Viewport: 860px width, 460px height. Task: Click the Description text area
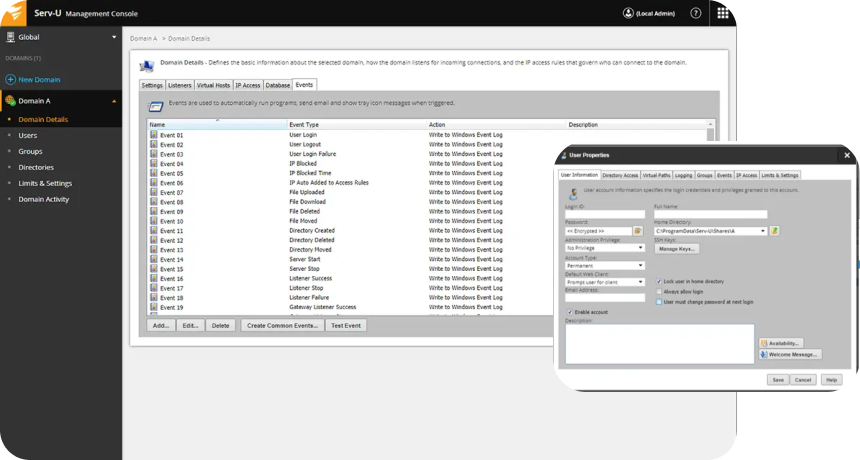pyautogui.click(x=660, y=344)
